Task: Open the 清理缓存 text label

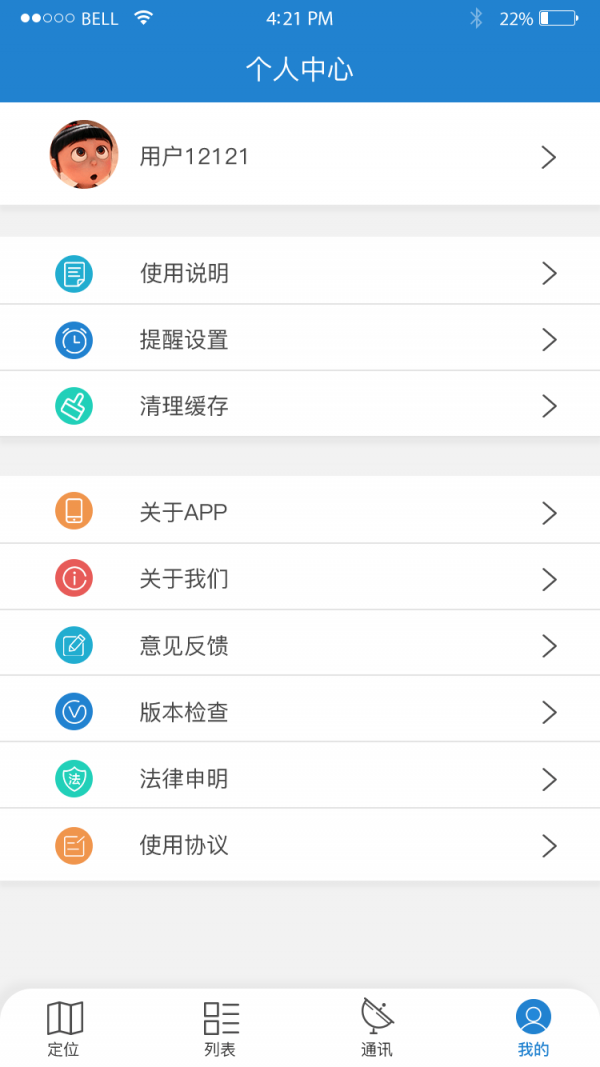Action: click(184, 406)
